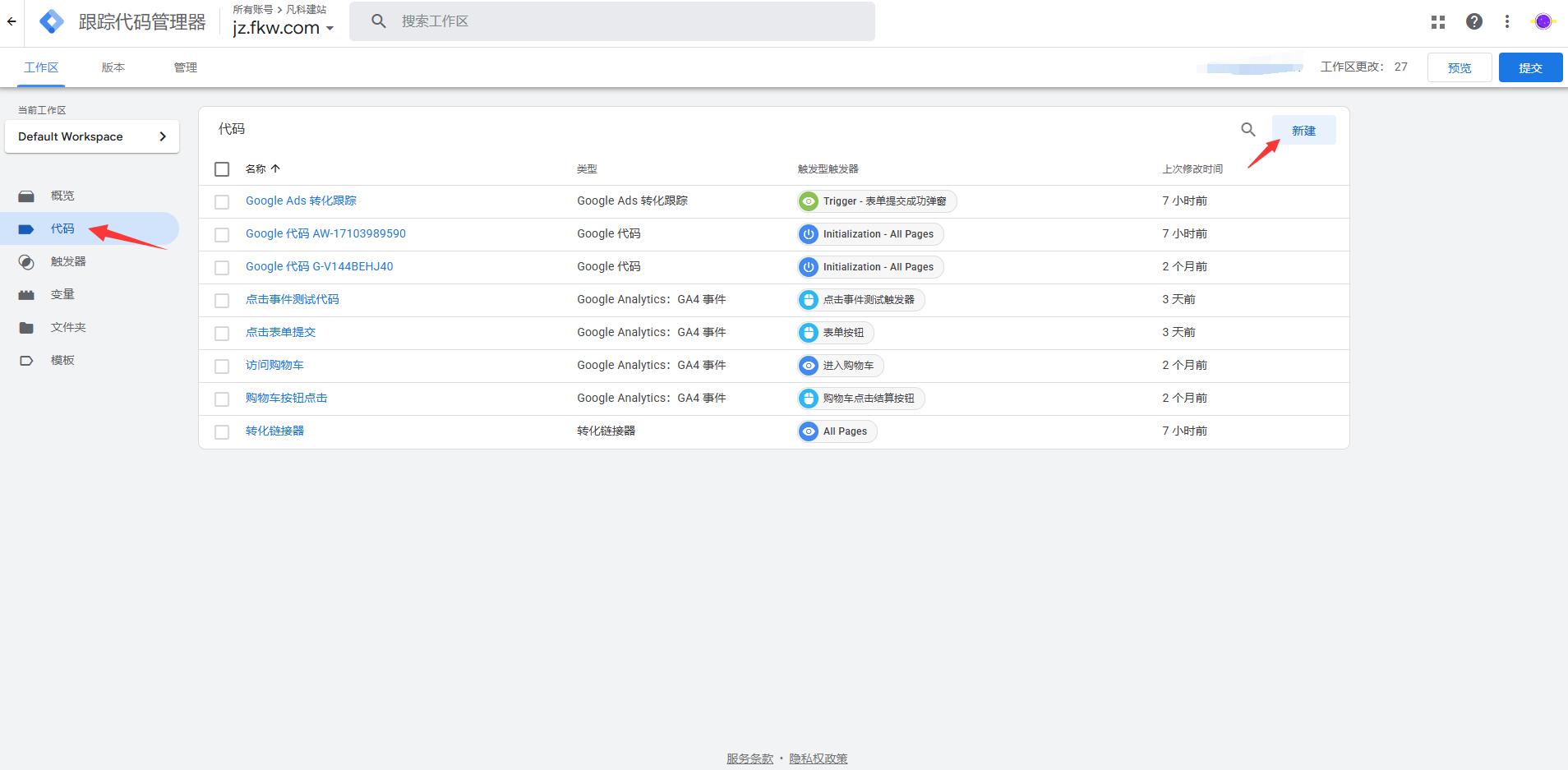Click the variables icon in sidebar
This screenshot has height=770, width=1568.
pos(26,295)
